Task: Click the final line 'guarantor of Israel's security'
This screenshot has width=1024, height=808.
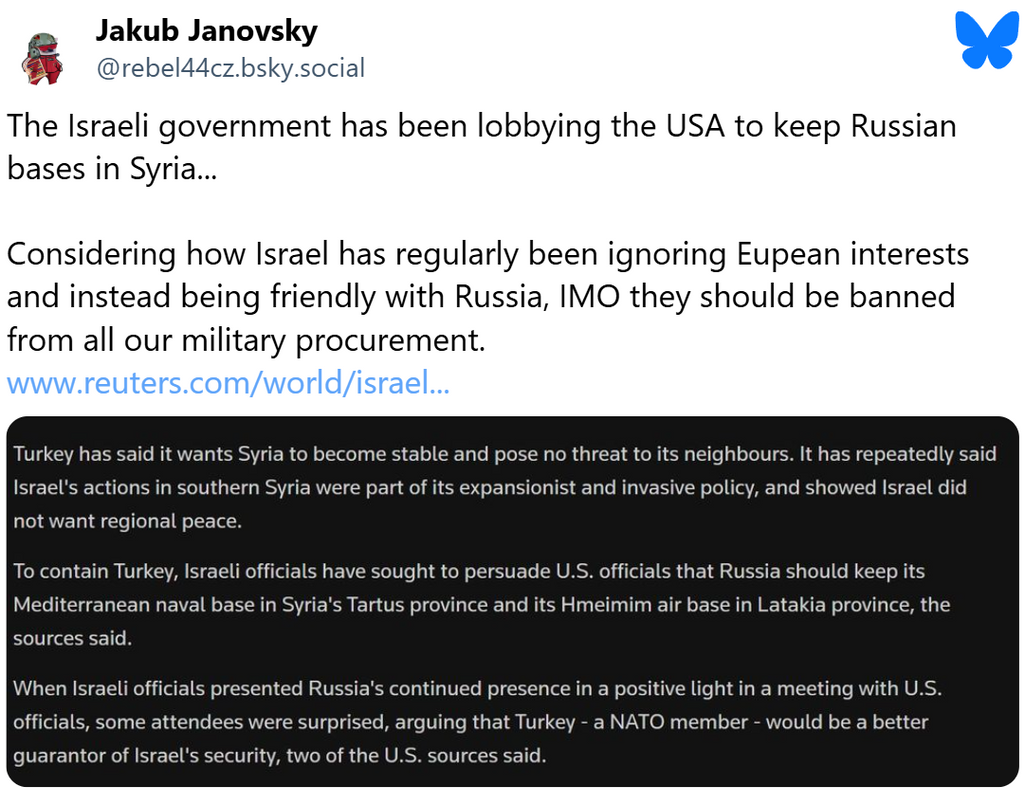Action: point(280,755)
